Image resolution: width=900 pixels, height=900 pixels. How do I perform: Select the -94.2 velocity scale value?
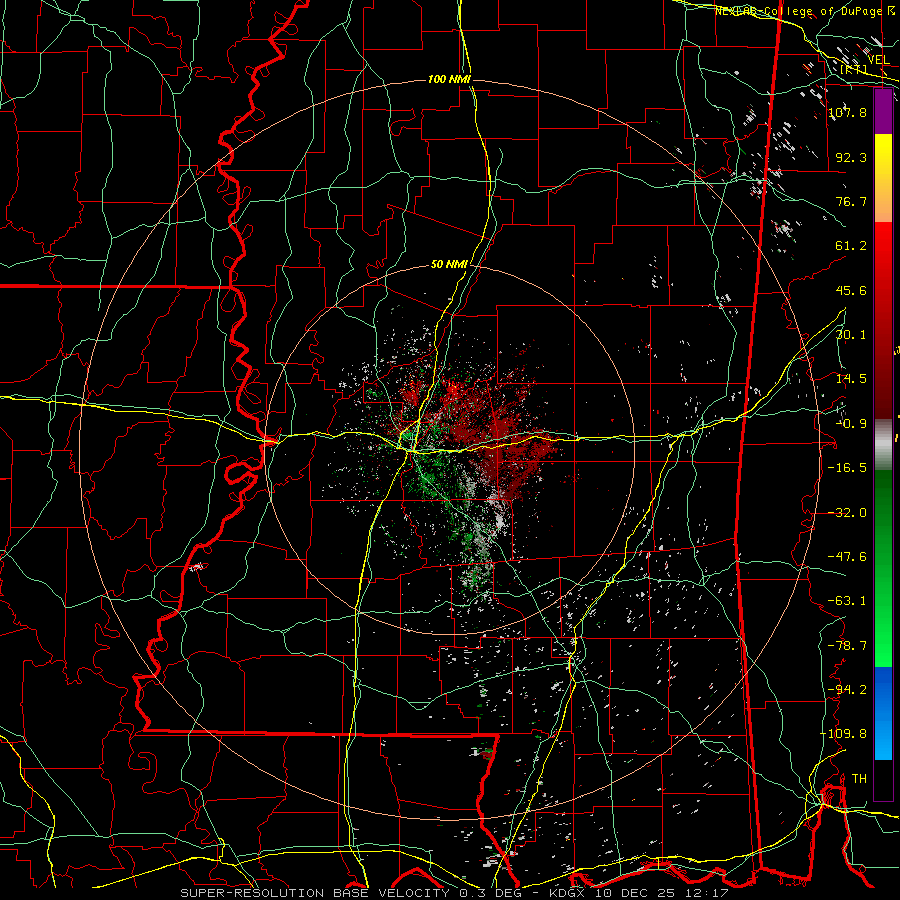click(847, 689)
